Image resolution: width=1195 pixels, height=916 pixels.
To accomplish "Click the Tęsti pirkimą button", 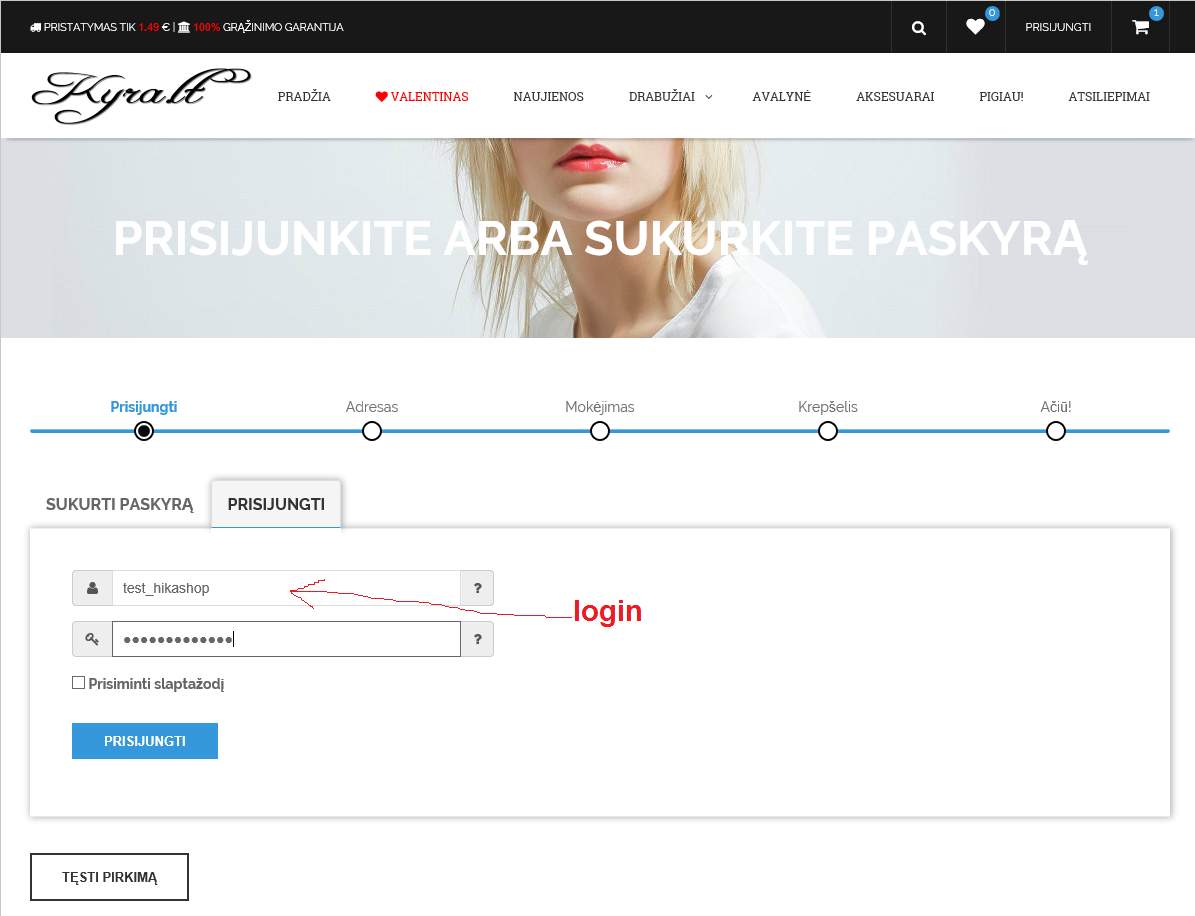I will coord(110,877).
